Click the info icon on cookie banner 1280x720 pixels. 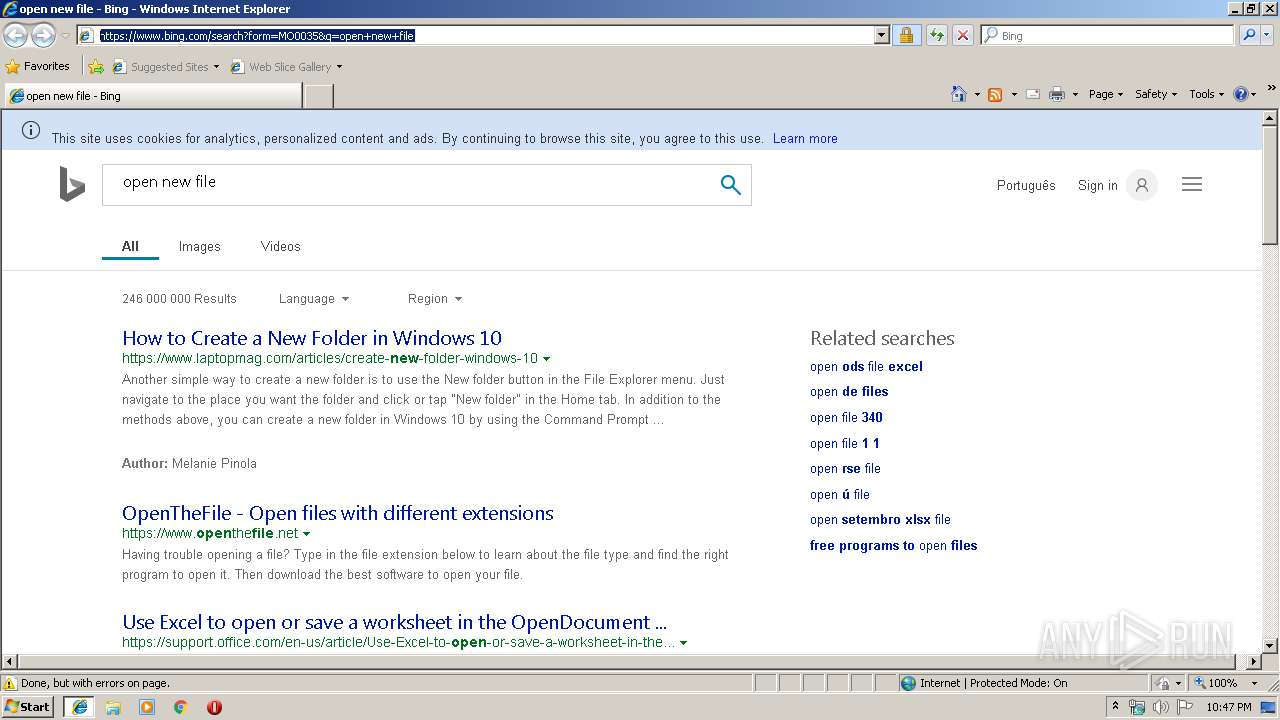[x=31, y=130]
